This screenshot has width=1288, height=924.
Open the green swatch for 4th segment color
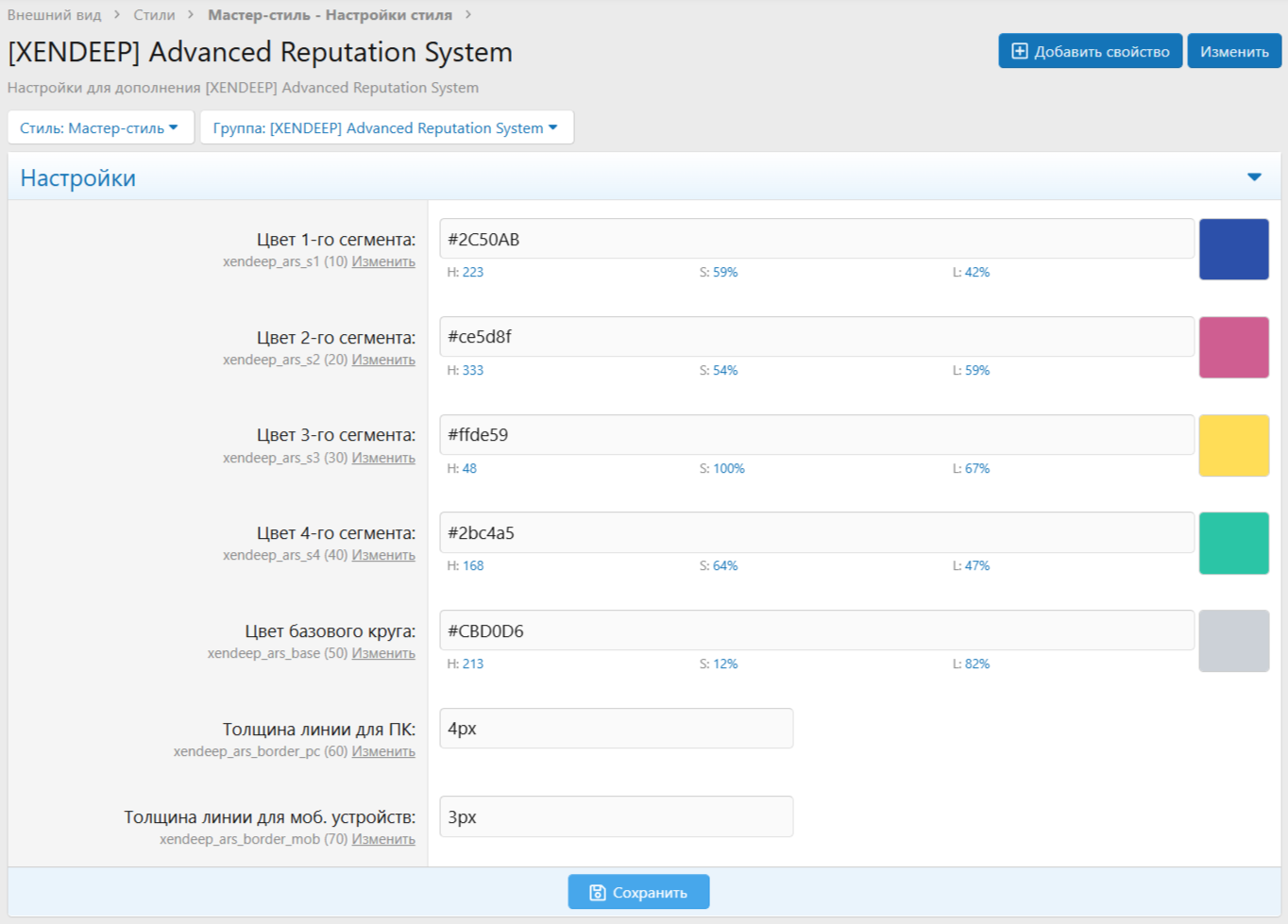[x=1233, y=544]
